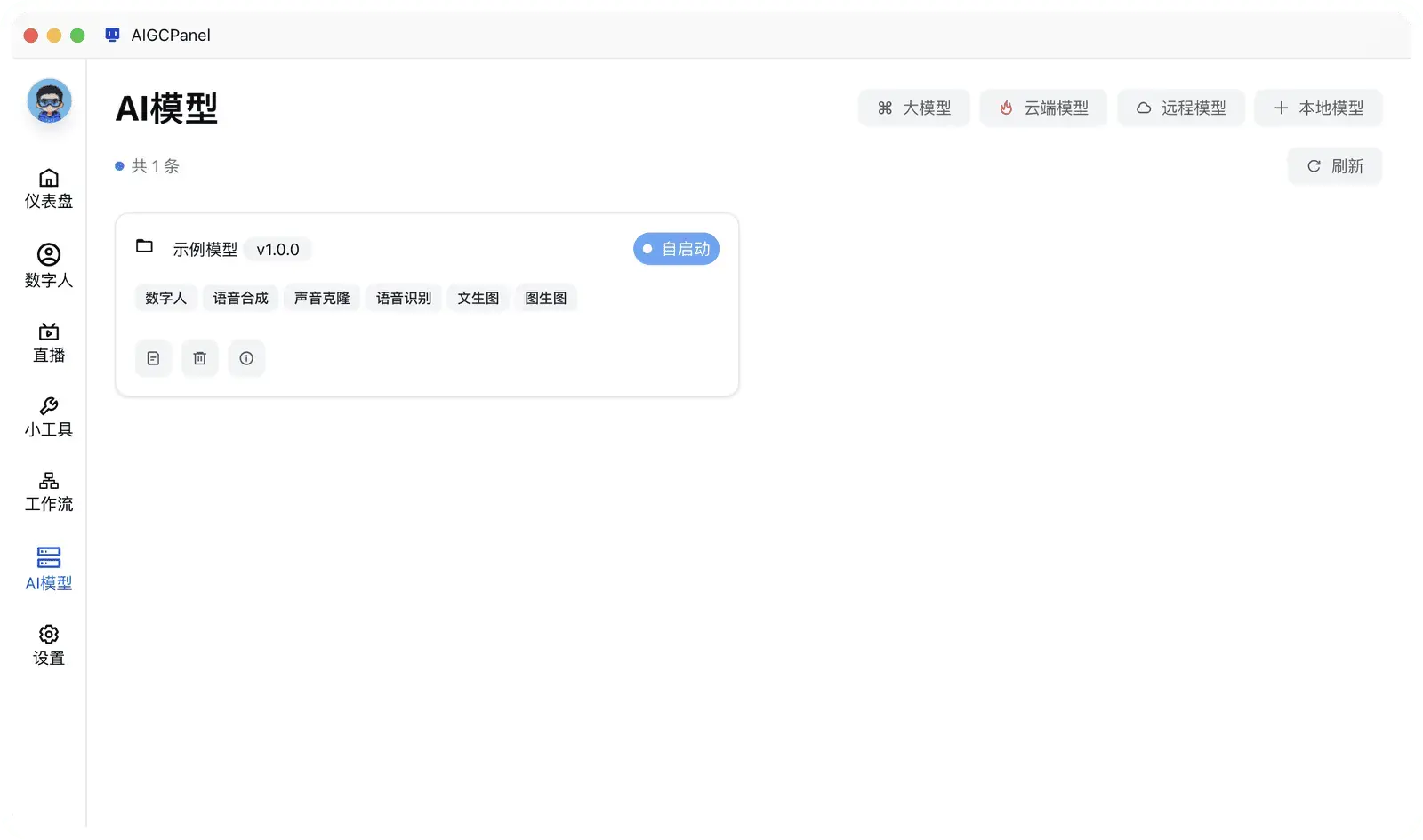Click the folder icon beside 示例模型
This screenshot has width=1423, height=840.
click(144, 246)
